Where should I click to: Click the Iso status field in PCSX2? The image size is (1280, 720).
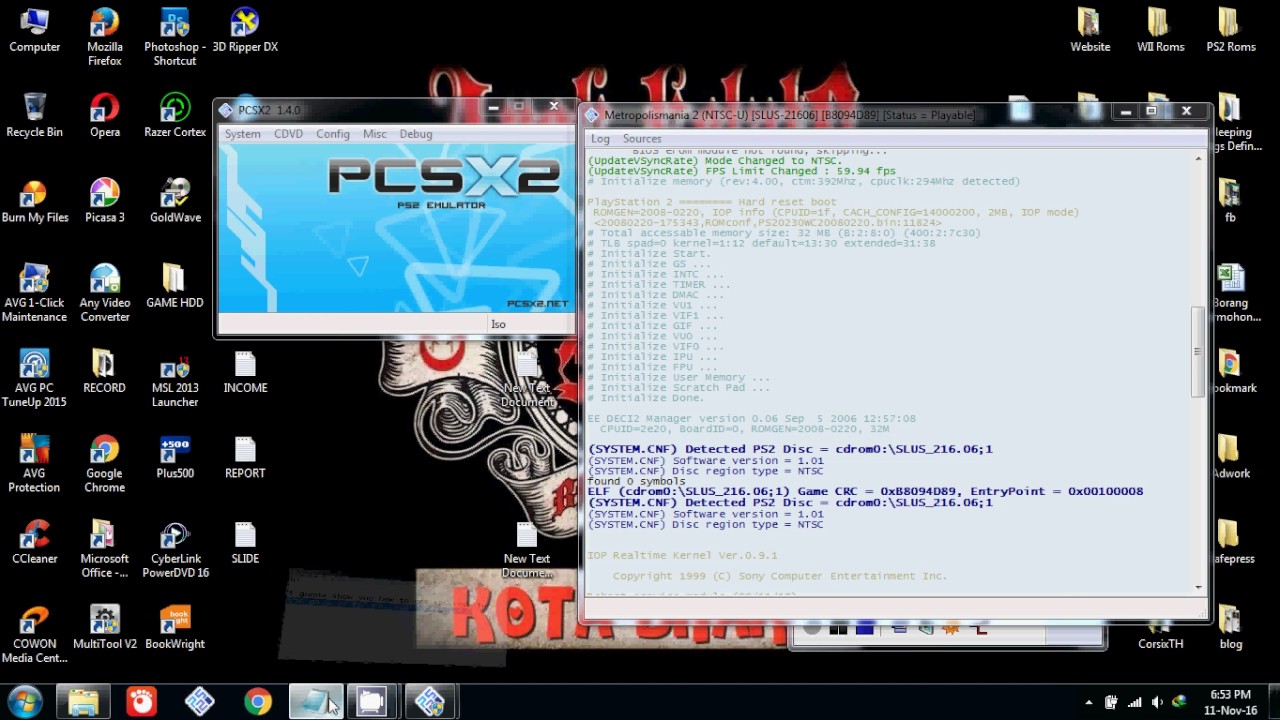coord(530,324)
